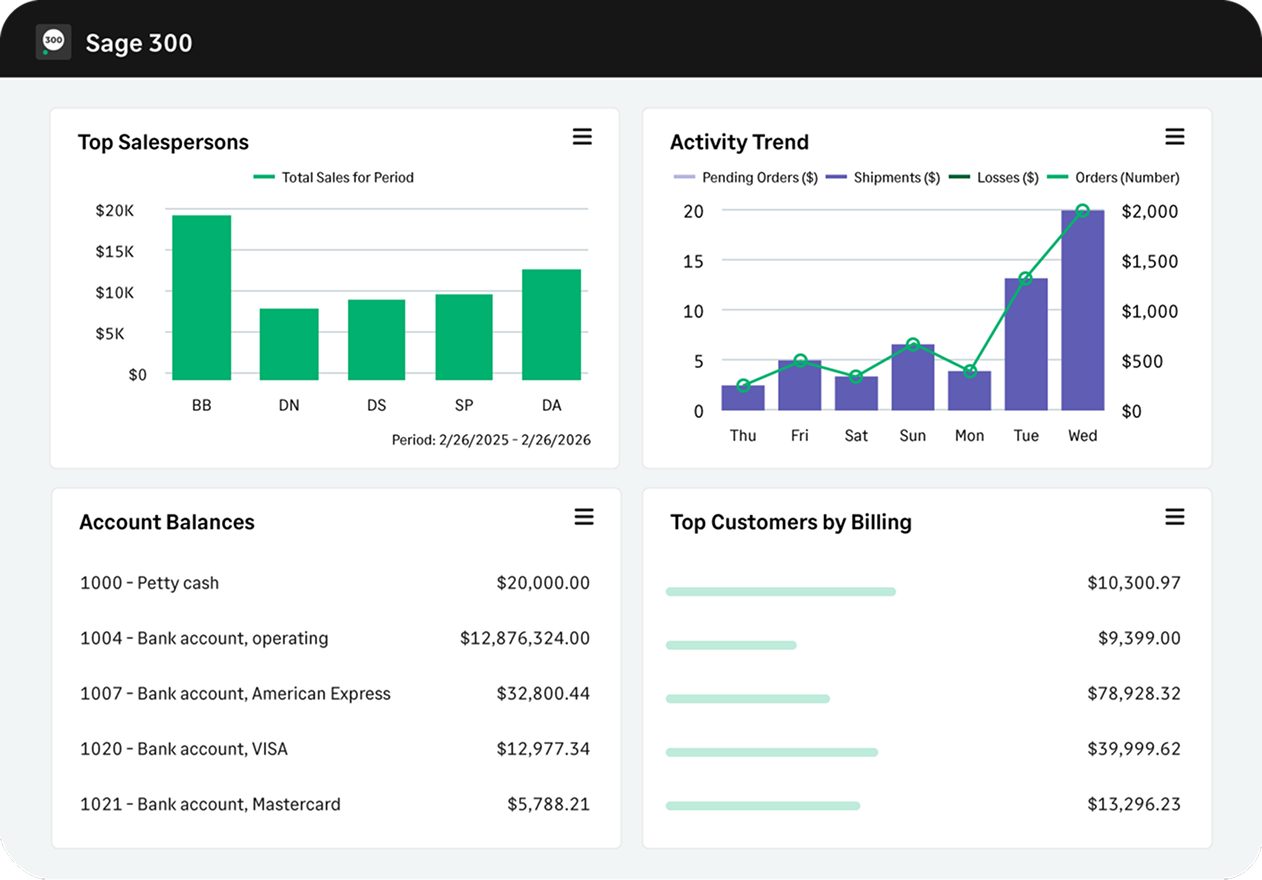Toggle Losses ($) legend series

(994, 177)
